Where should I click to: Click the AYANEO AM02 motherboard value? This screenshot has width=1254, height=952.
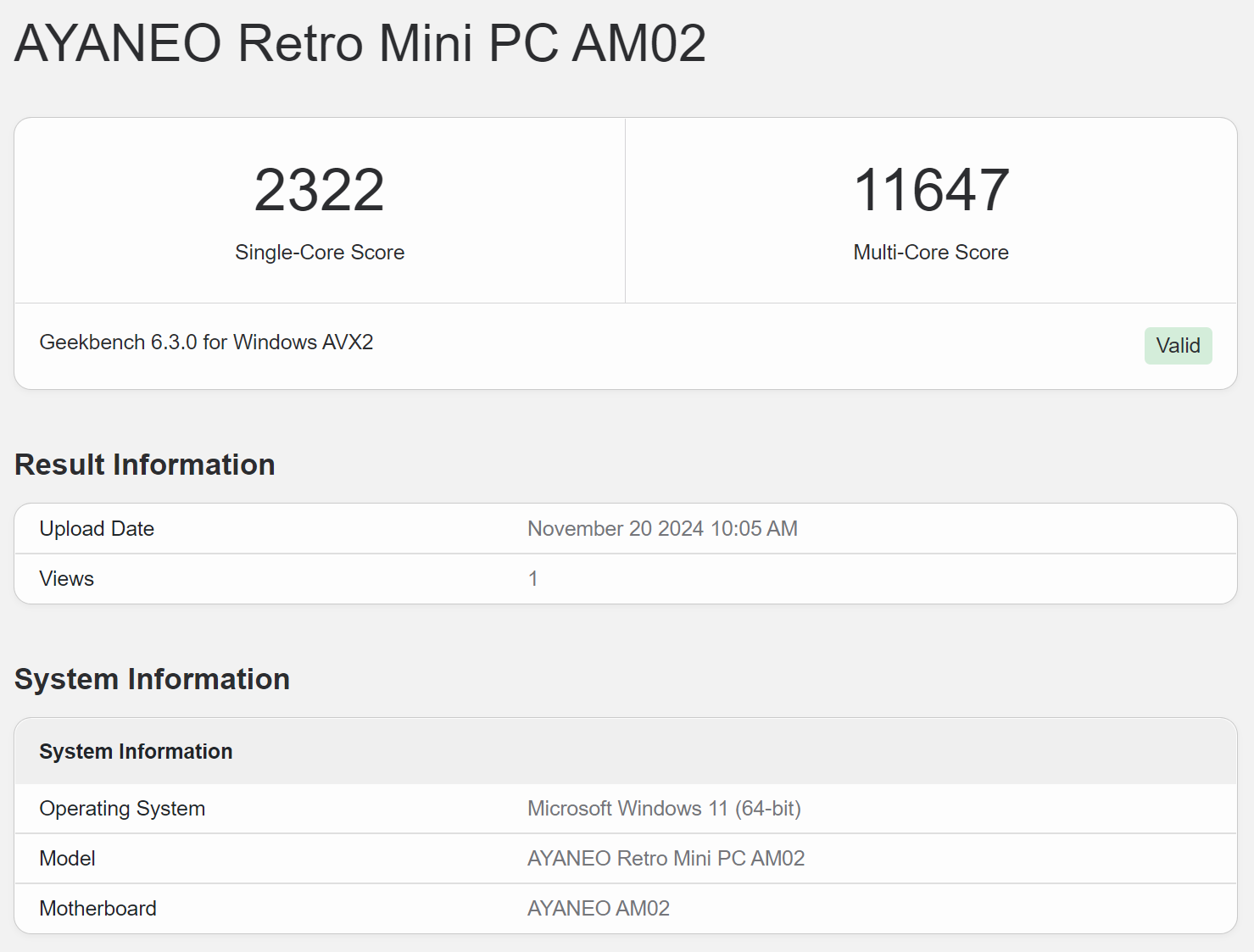click(x=599, y=909)
